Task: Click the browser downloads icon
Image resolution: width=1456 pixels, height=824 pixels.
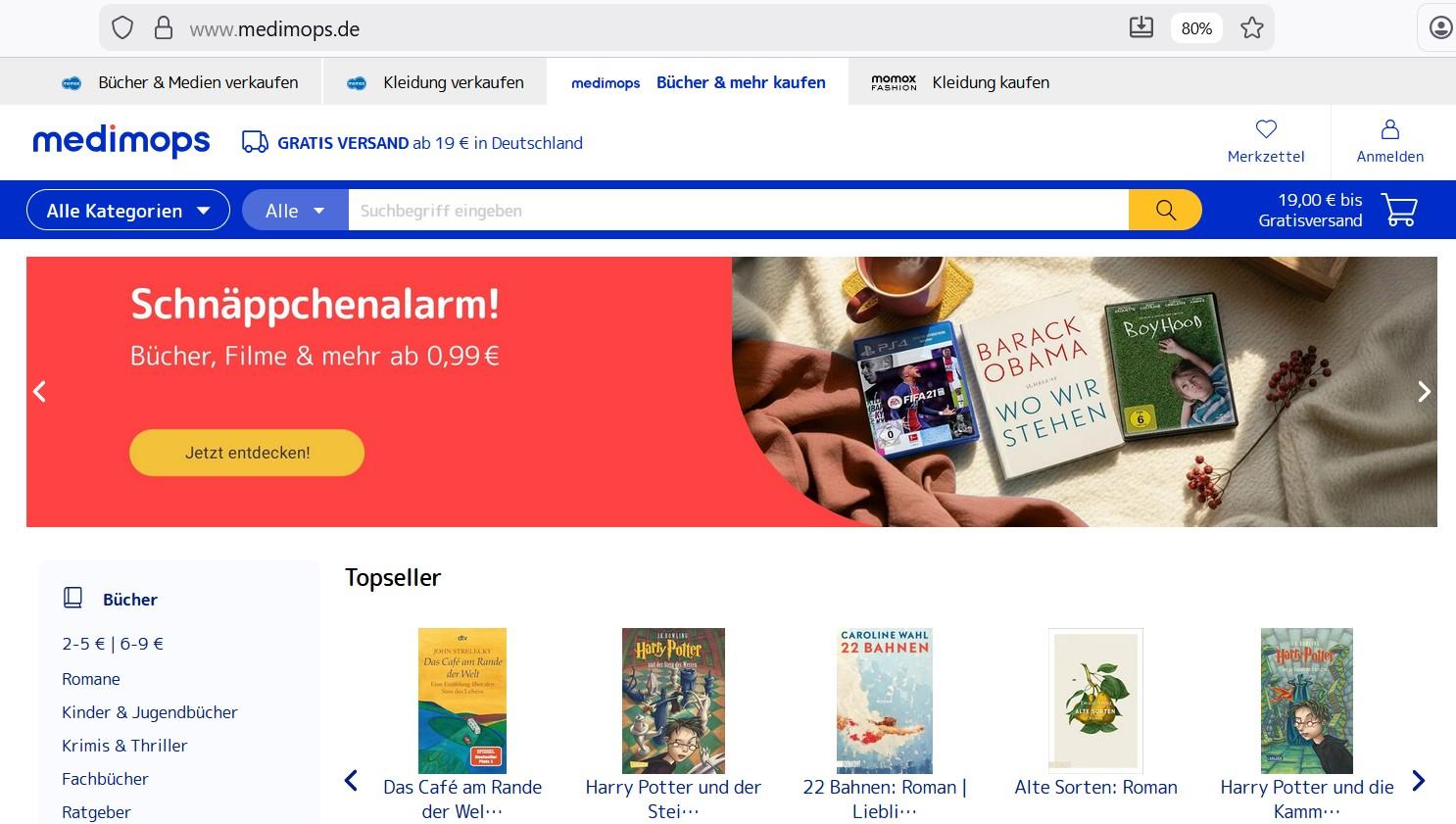Action: tap(1141, 27)
